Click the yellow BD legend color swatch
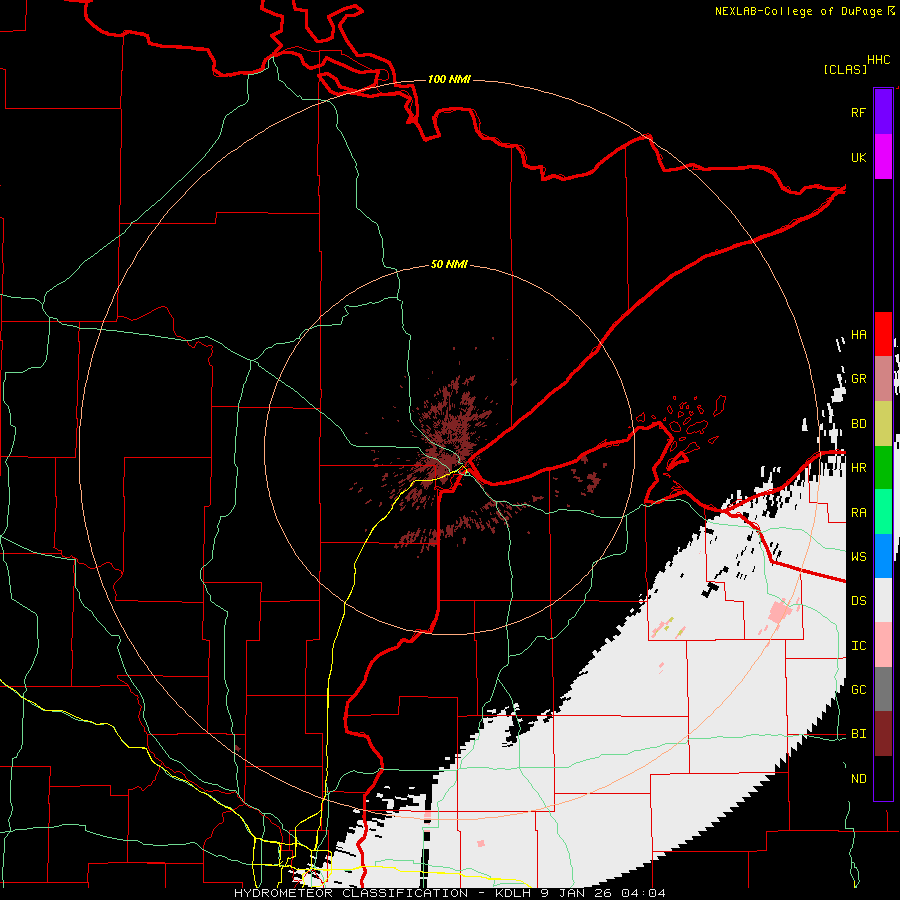 click(x=883, y=424)
